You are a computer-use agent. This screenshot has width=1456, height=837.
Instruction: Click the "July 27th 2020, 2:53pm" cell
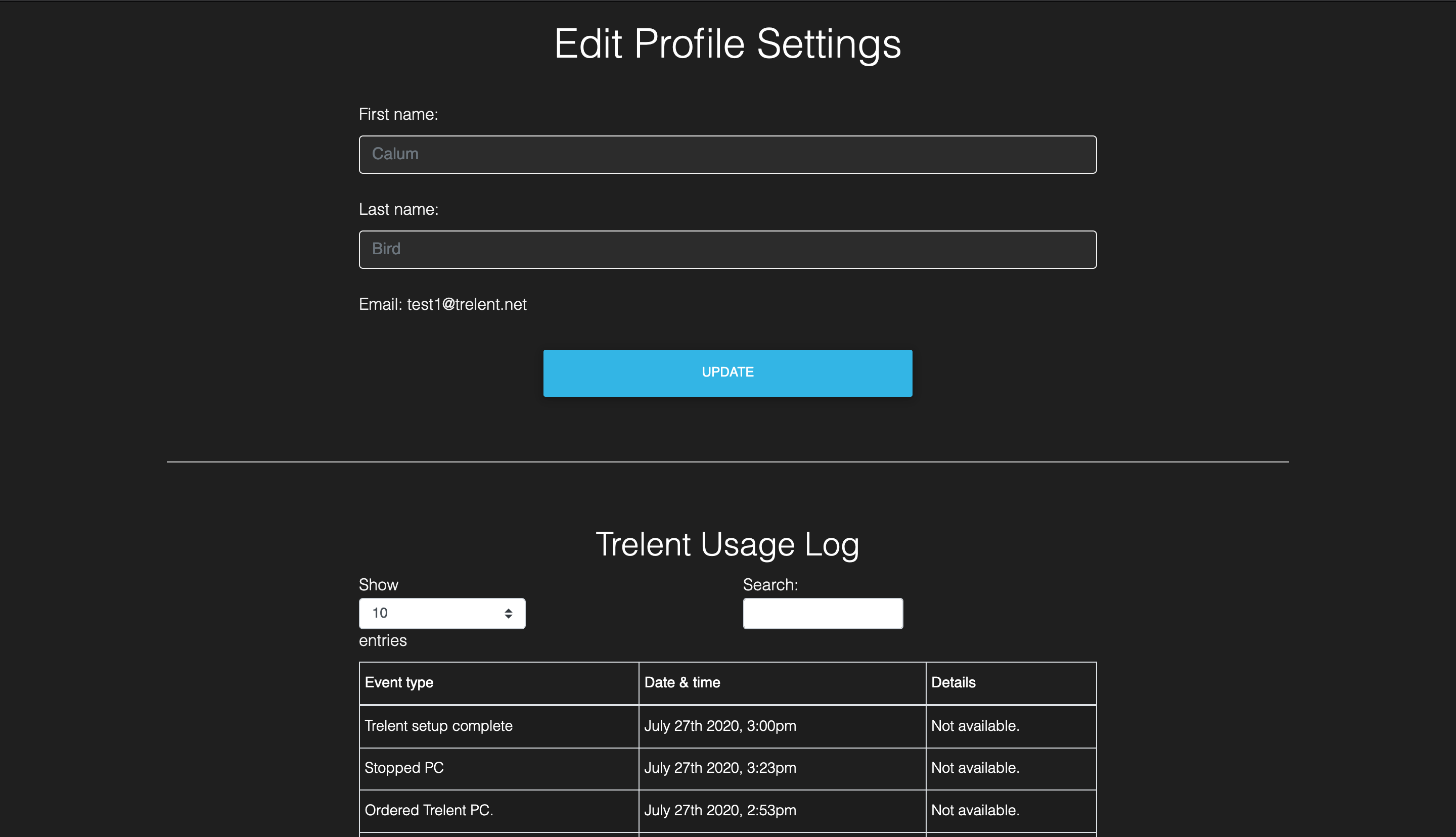click(782, 811)
